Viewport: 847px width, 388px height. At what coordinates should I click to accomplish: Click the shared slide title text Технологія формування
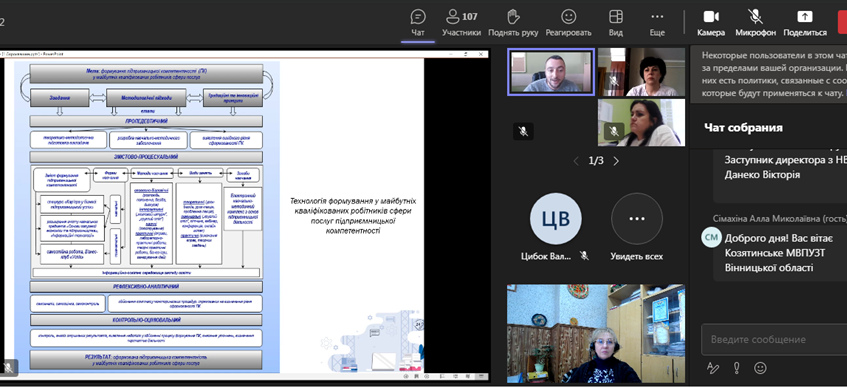(x=353, y=216)
